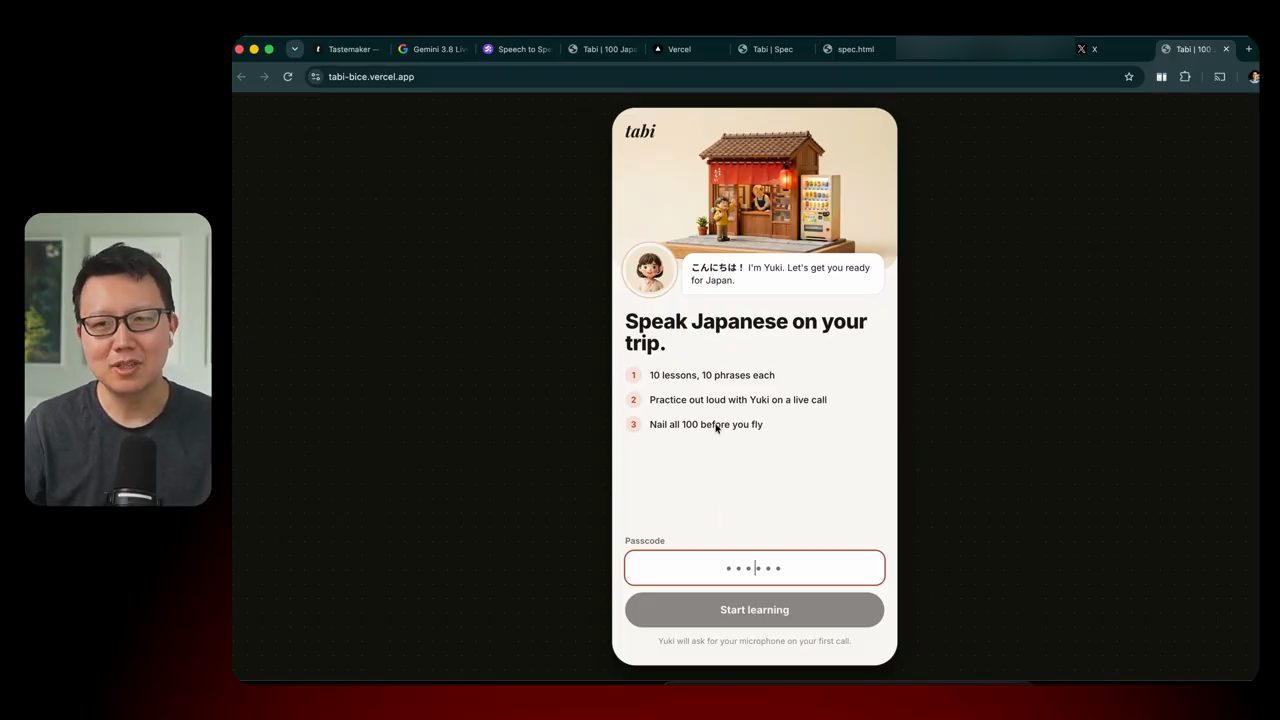Click the Start learning button
The image size is (1280, 720).
tap(755, 610)
